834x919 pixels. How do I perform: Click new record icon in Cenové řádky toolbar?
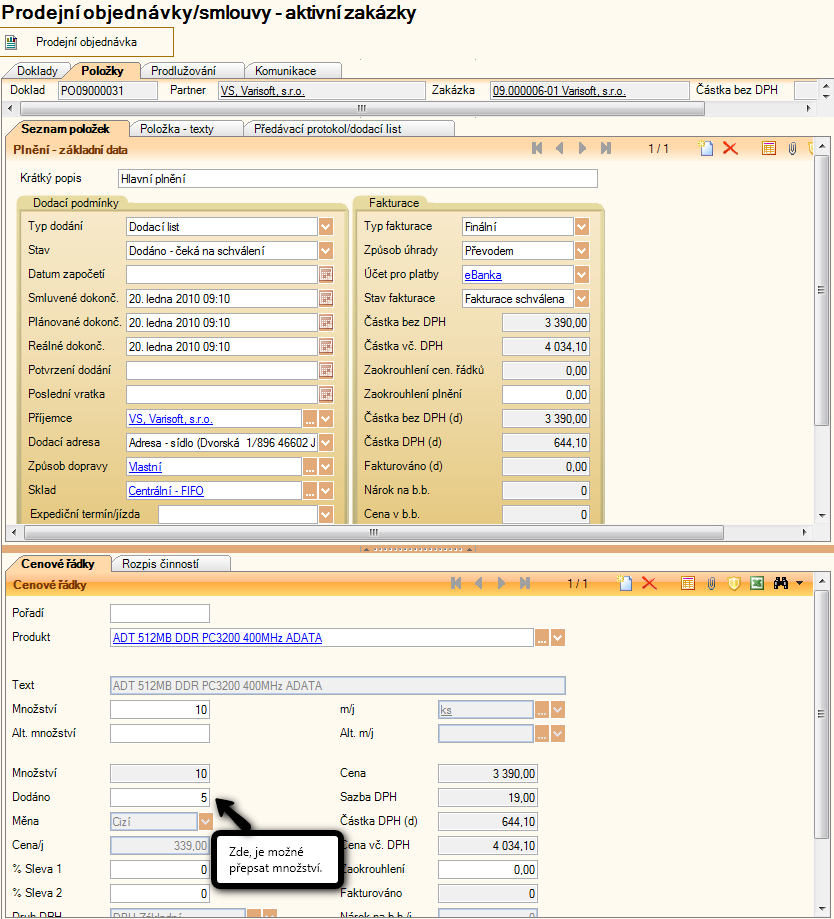tap(626, 583)
